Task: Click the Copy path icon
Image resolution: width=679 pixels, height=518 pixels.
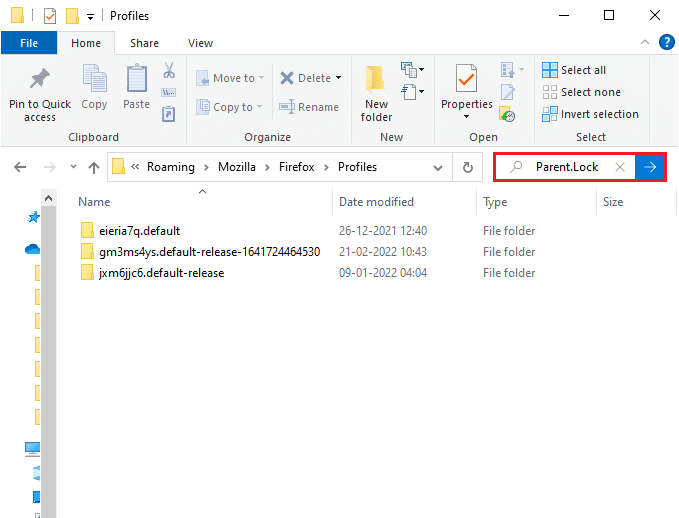Action: (168, 92)
